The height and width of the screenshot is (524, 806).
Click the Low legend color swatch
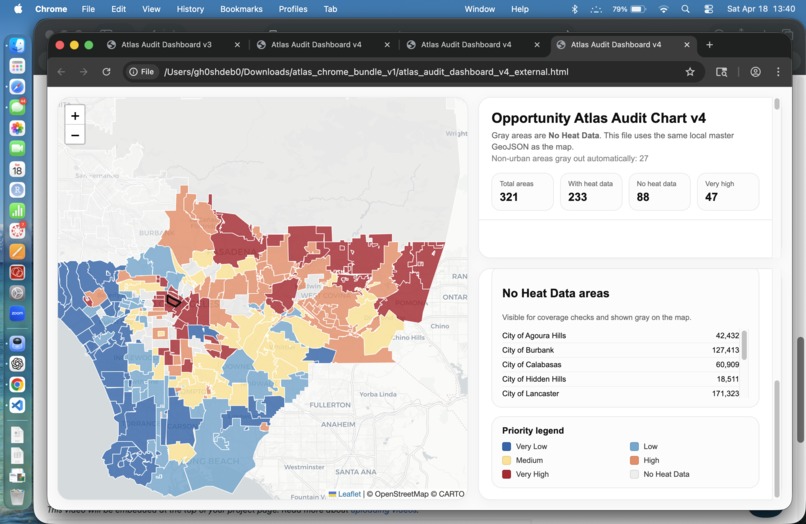point(634,446)
